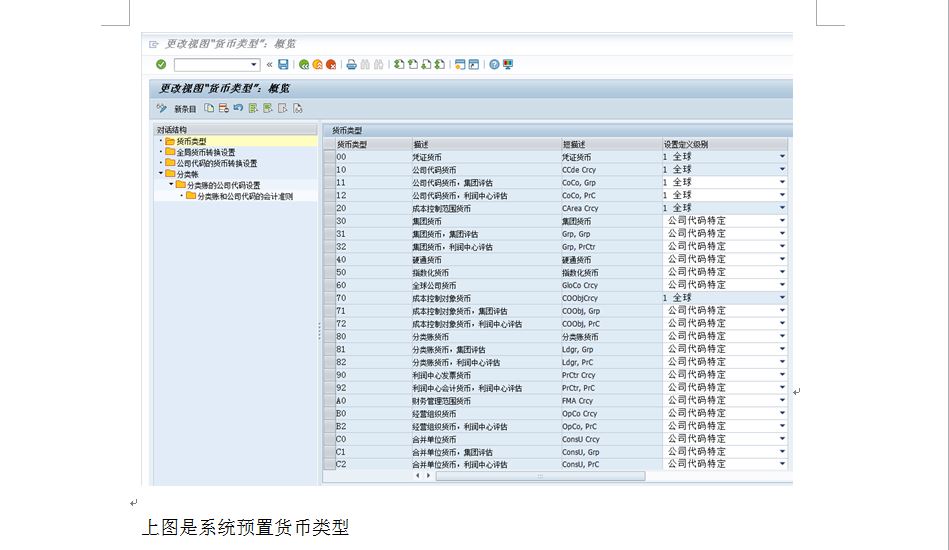Click the green checkmark Enter icon
The image size is (949, 550).
[x=161, y=64]
